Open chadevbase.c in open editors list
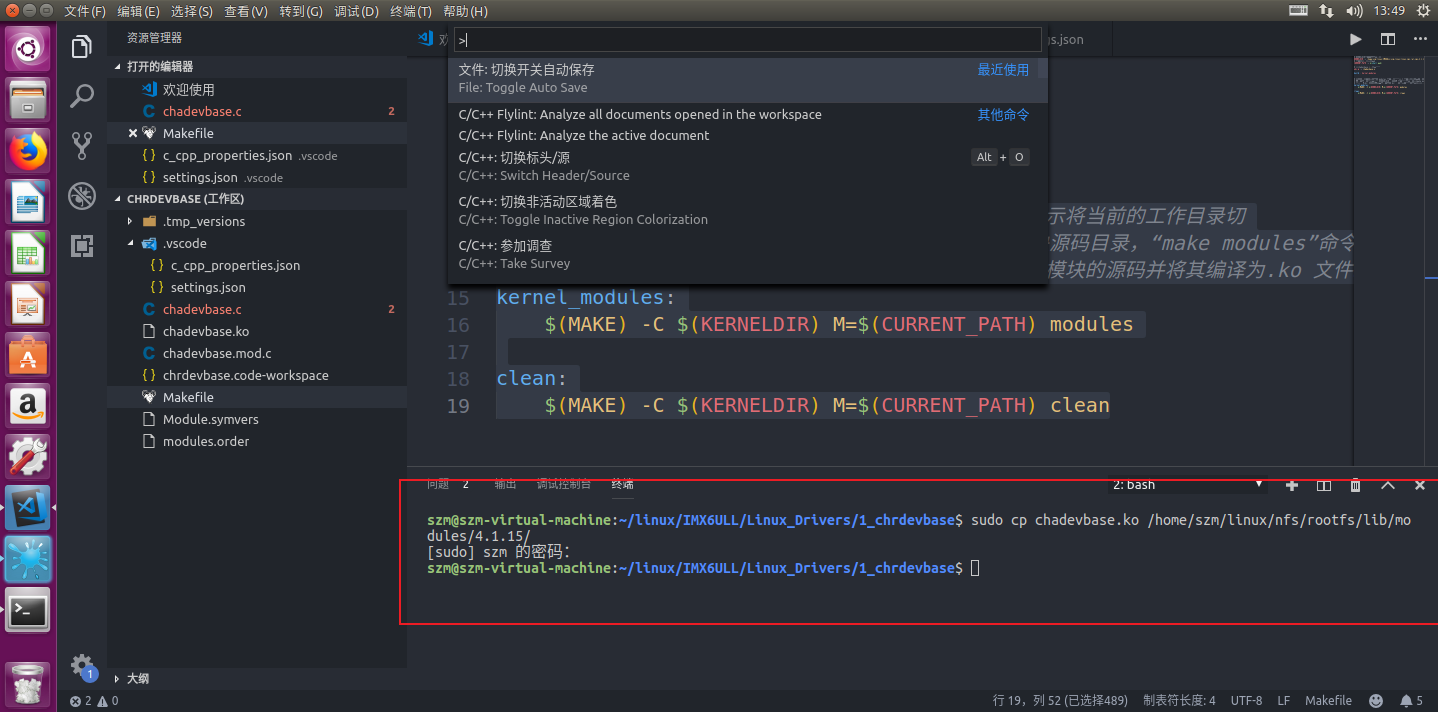 (257, 111)
